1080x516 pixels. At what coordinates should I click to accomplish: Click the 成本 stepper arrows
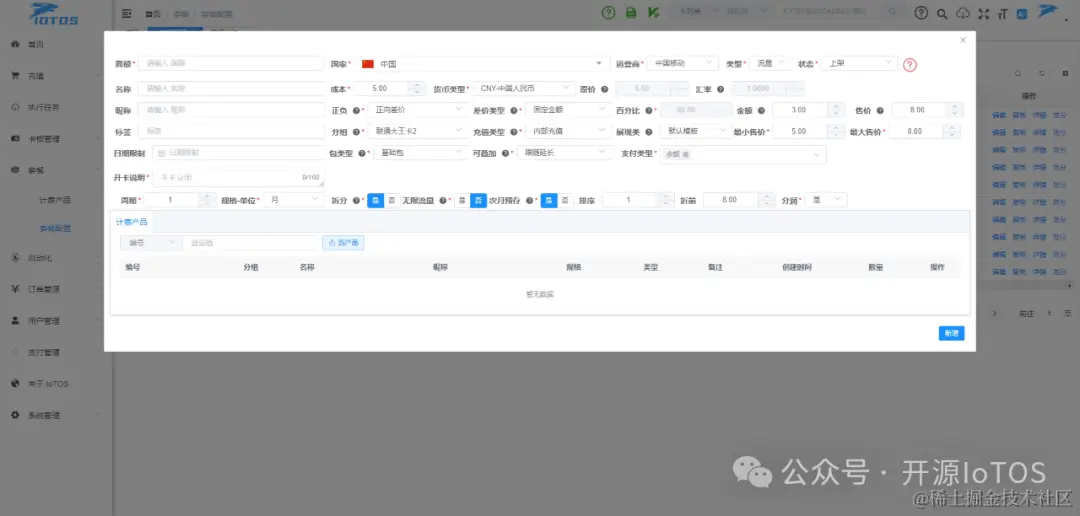click(417, 89)
